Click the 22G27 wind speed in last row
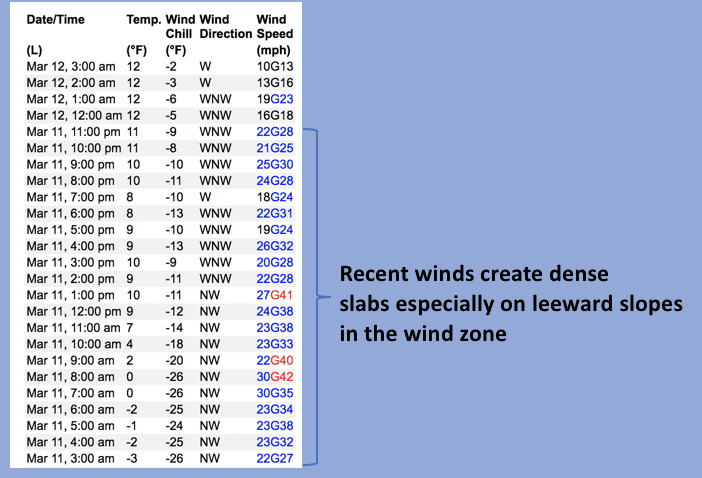702x478 pixels. 274,458
